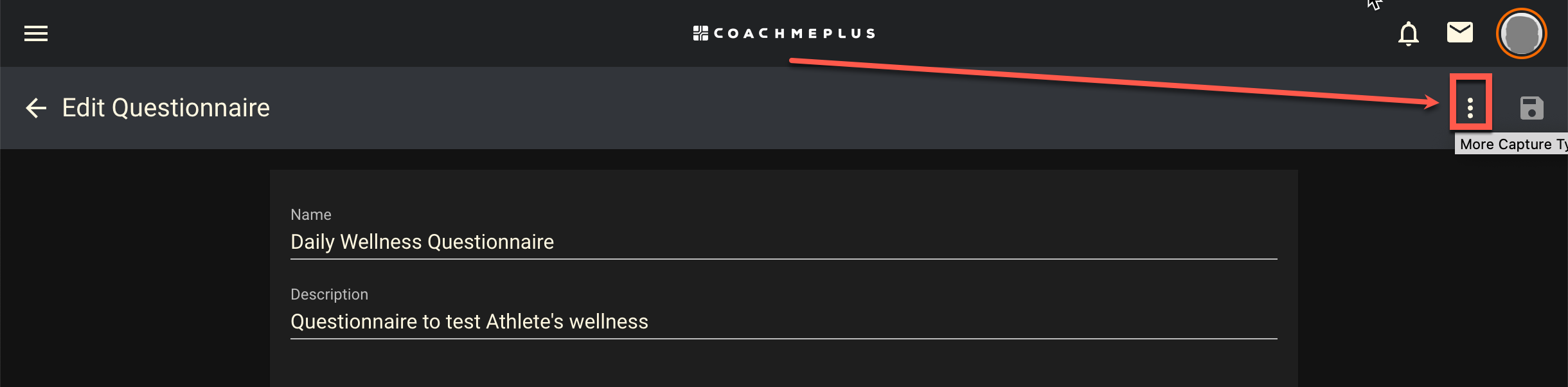Open the notifications bell
This screenshot has height=387, width=1568.
[x=1408, y=33]
